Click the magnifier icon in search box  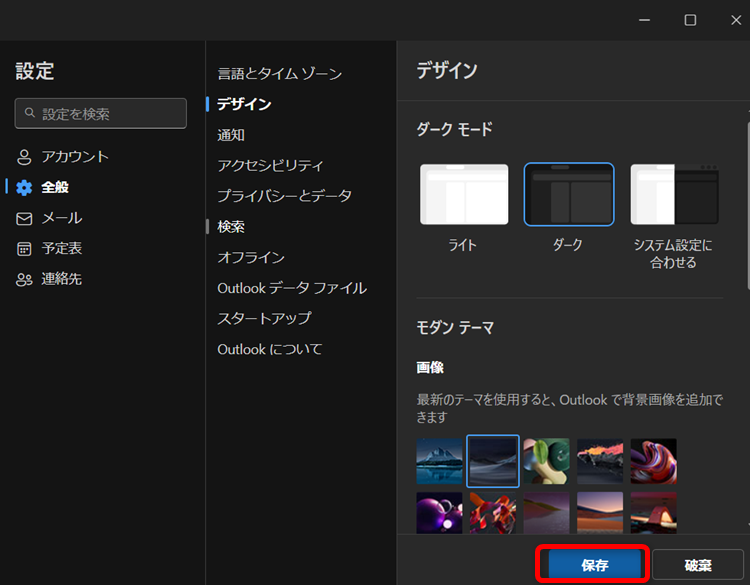[x=30, y=114]
